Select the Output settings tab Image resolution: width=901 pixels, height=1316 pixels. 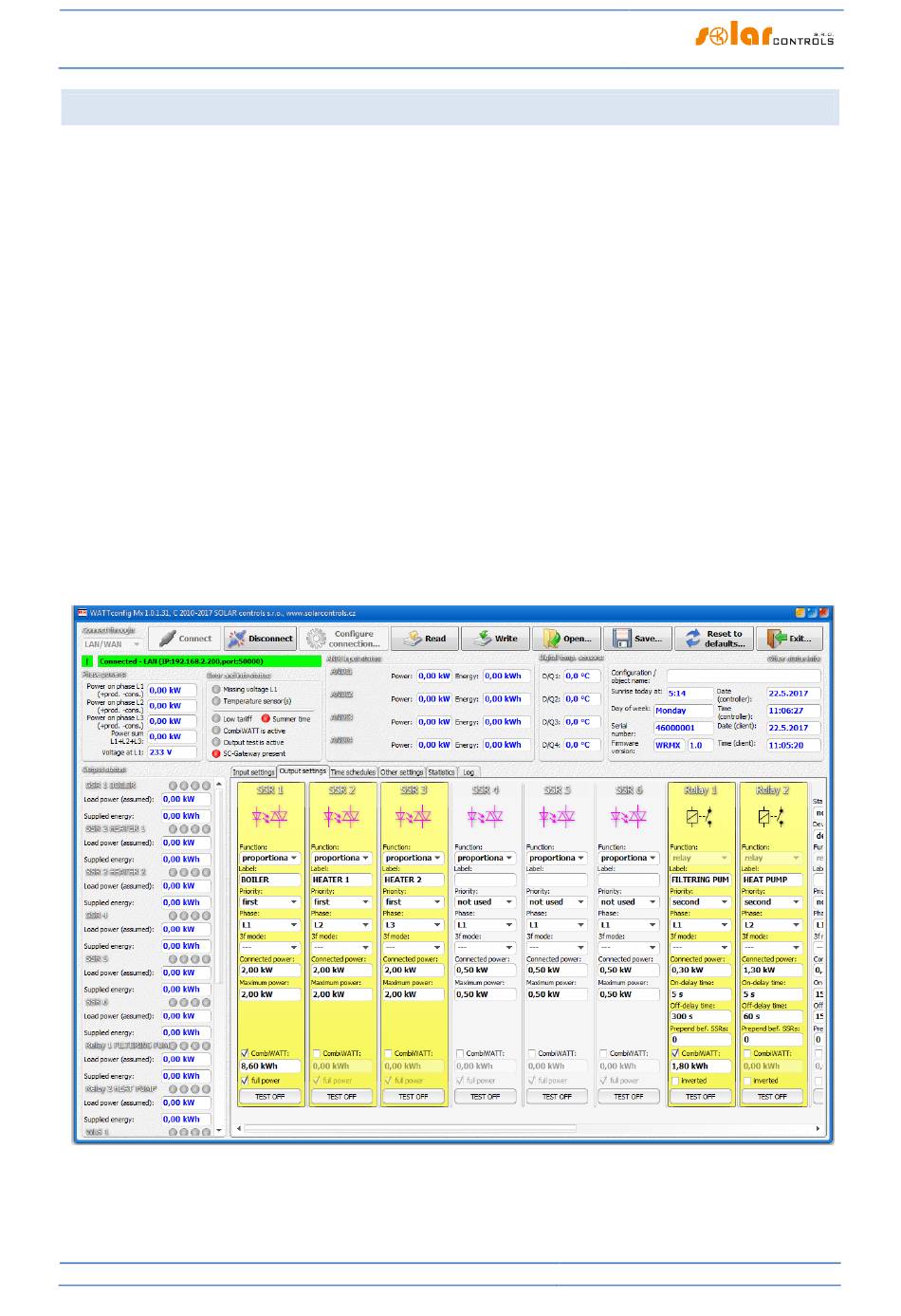(303, 771)
